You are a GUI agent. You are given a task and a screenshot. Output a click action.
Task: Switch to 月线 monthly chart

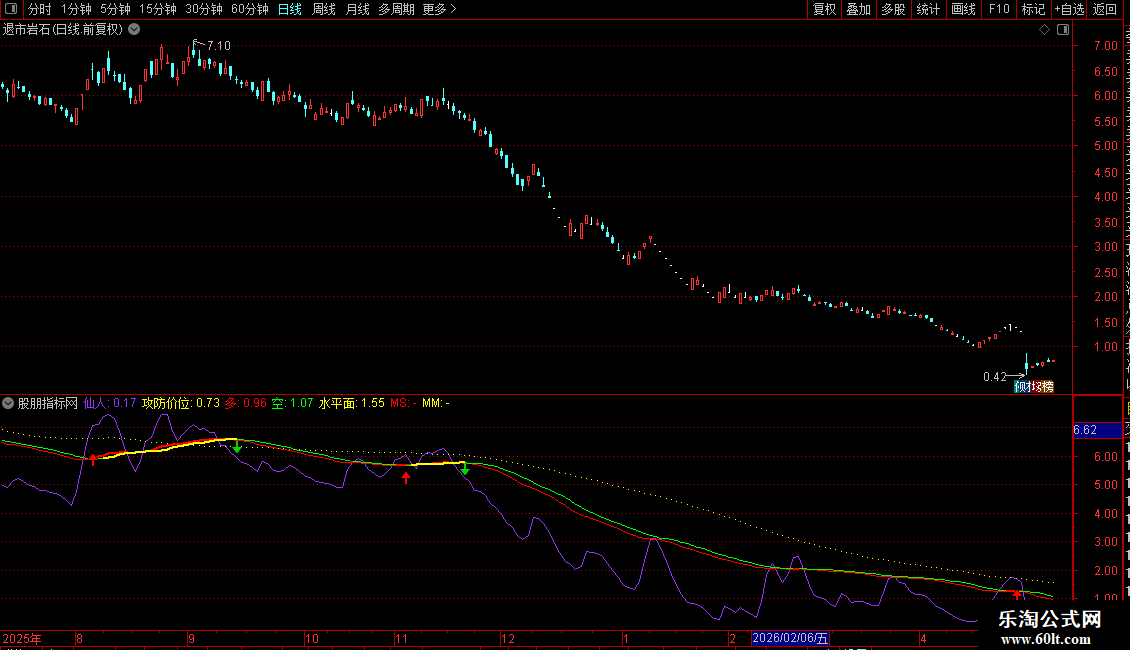pyautogui.click(x=357, y=9)
